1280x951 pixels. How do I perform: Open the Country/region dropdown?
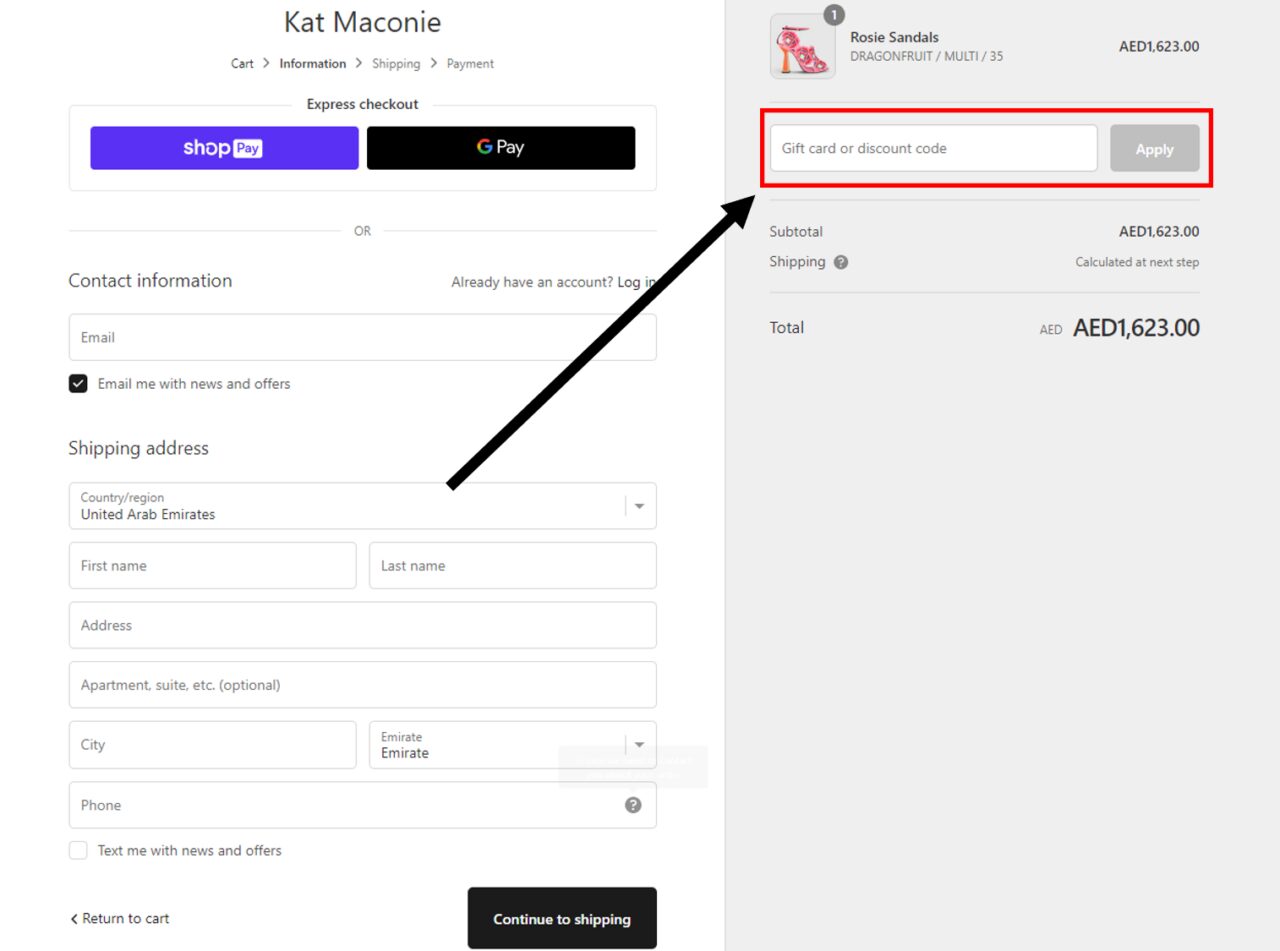(x=363, y=506)
